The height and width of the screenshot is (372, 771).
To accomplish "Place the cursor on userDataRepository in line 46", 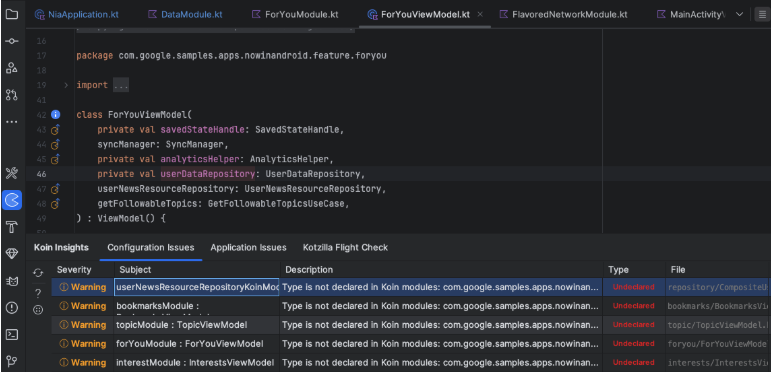I will 208,174.
